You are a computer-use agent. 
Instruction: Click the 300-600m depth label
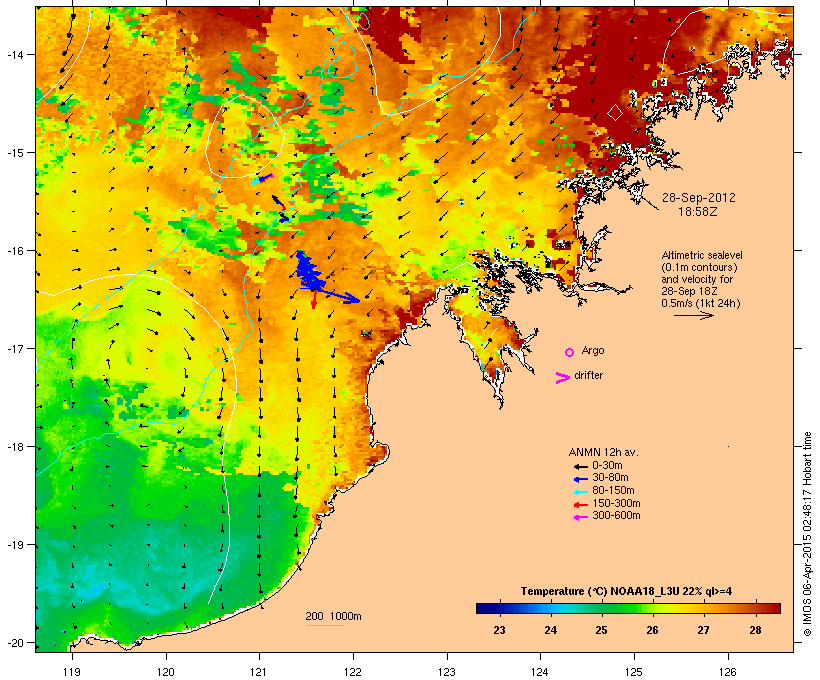[616, 516]
